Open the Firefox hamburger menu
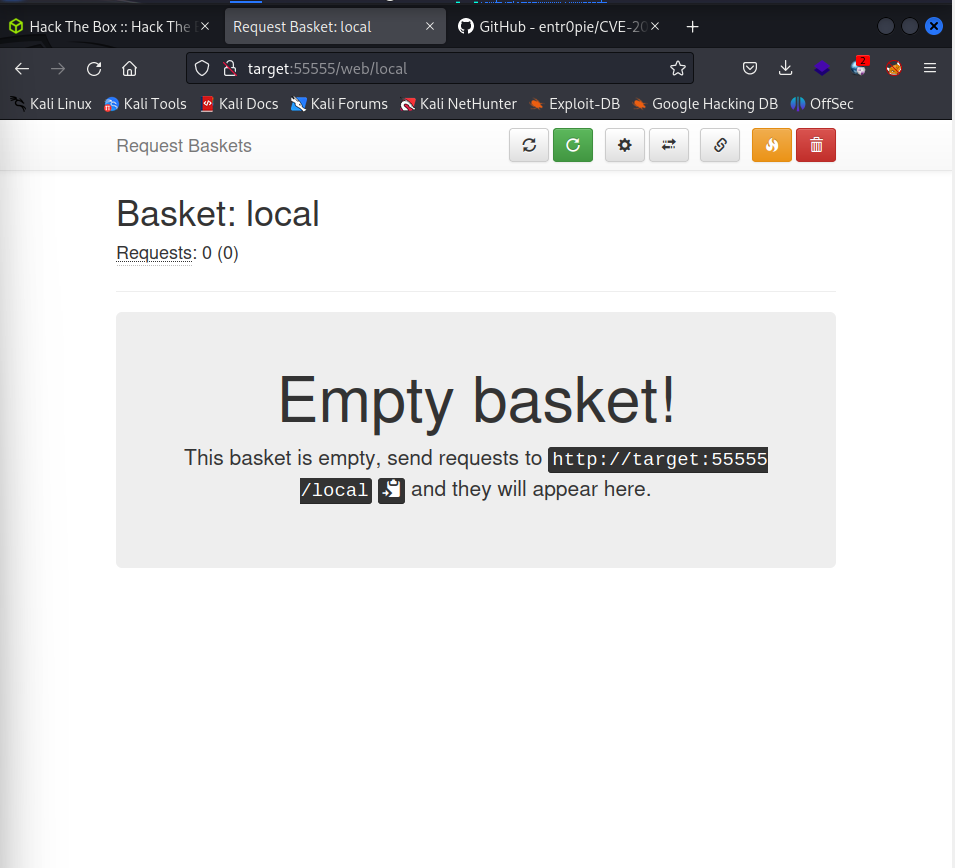Viewport: 955px width, 868px height. [x=929, y=68]
